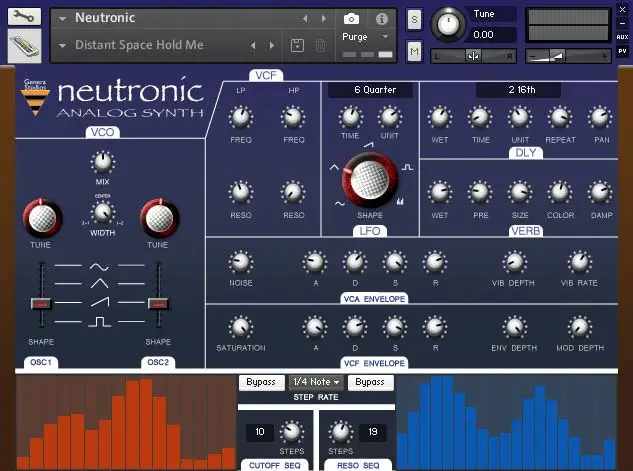The height and width of the screenshot is (471, 633).
Task: Click the cutoff seq steps value 10
Action: coord(260,432)
